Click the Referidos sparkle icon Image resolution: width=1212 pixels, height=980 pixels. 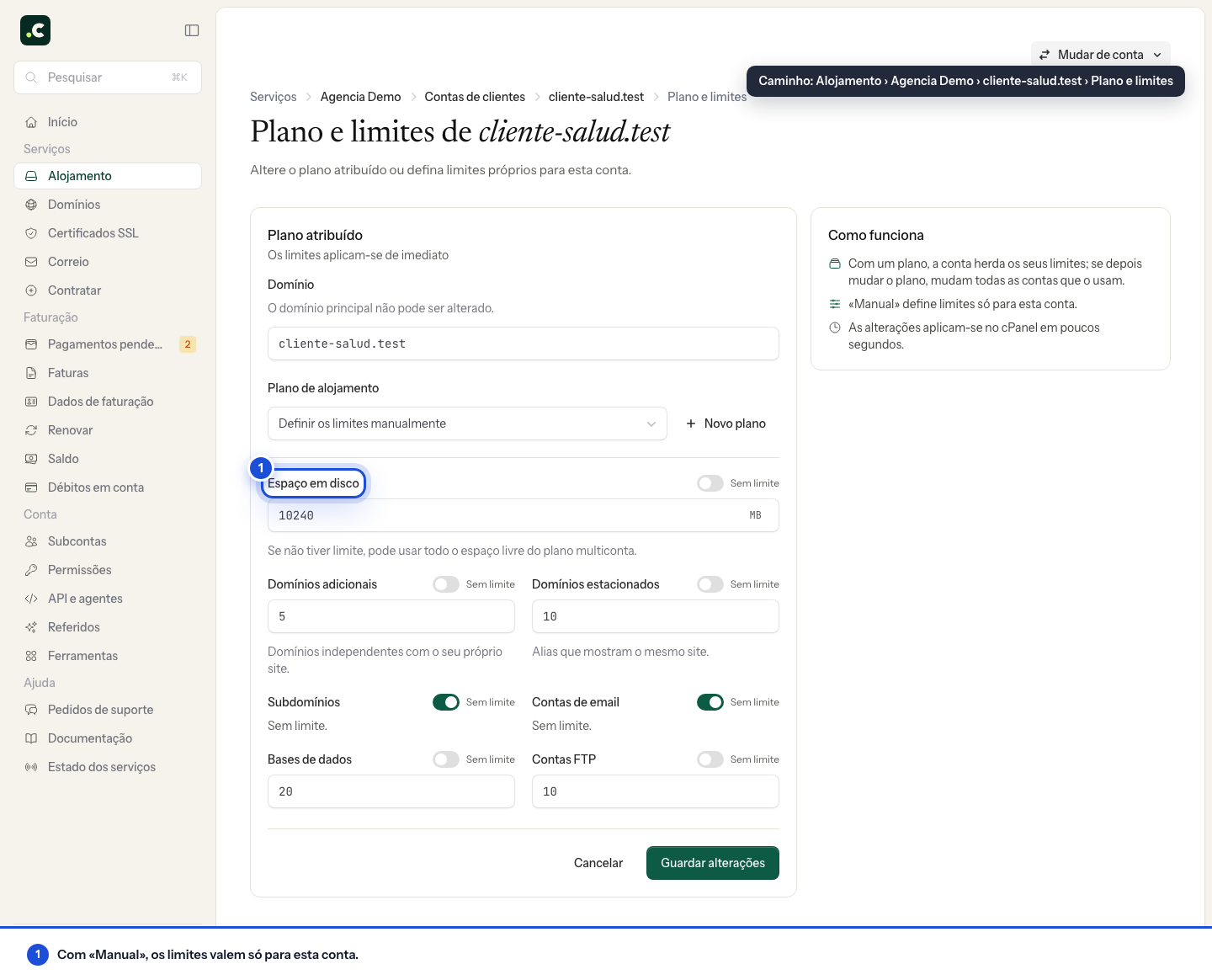(31, 627)
